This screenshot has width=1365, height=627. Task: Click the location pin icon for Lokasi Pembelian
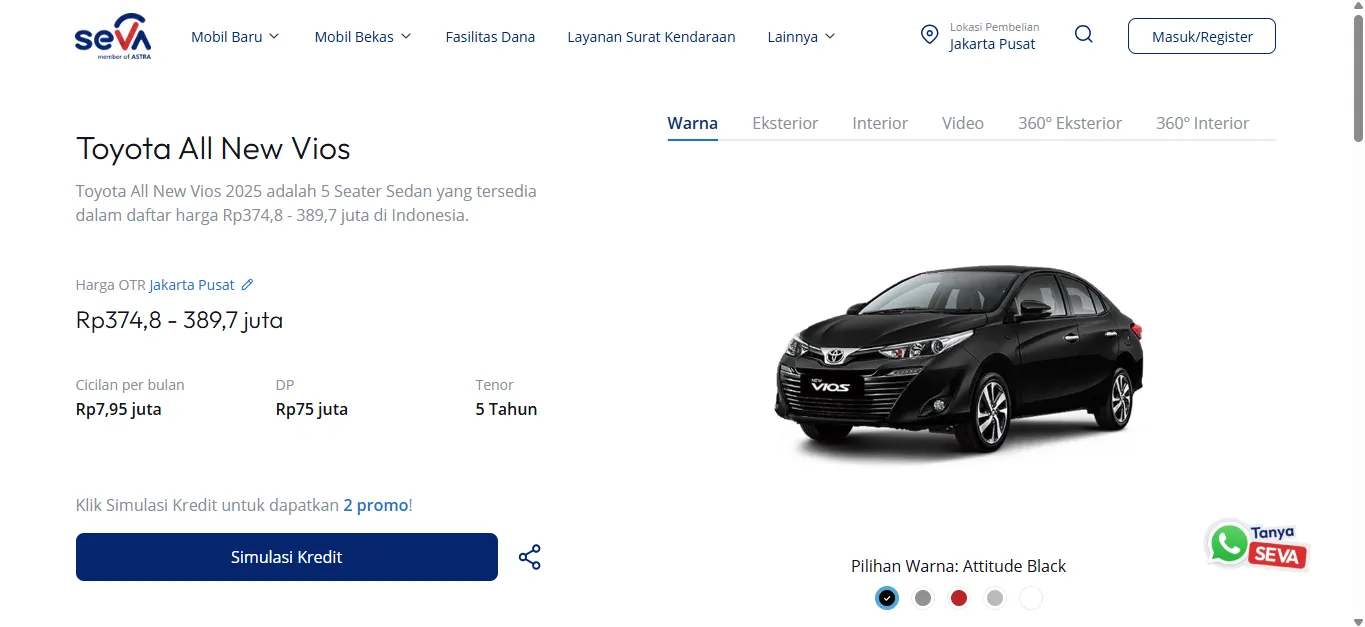[929, 35]
